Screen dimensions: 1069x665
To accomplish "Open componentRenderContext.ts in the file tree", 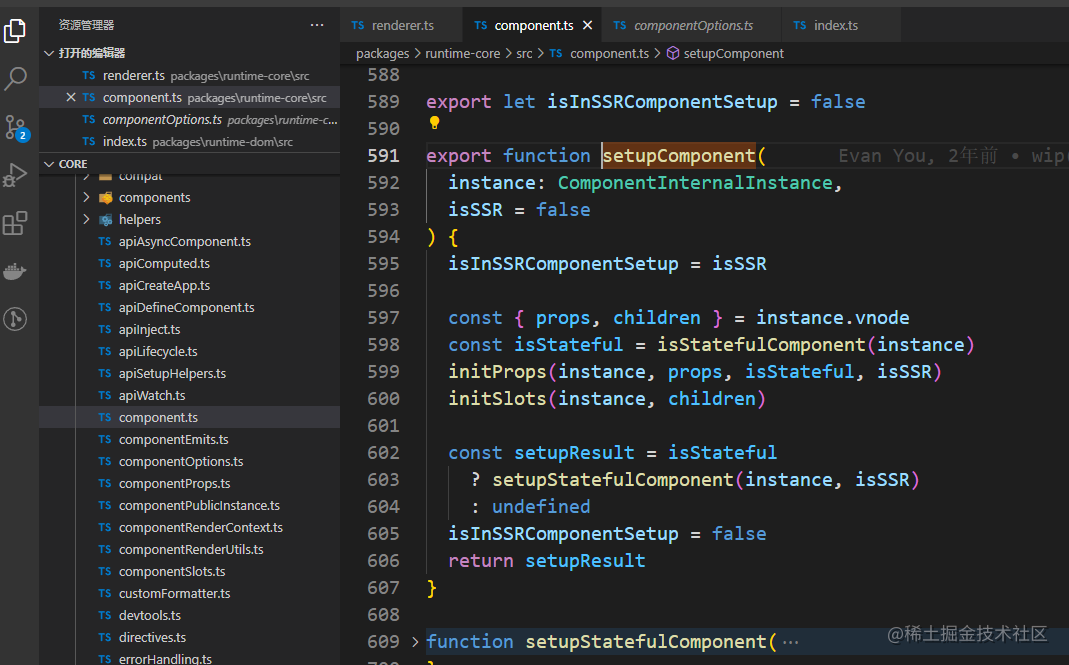I will (x=190, y=527).
